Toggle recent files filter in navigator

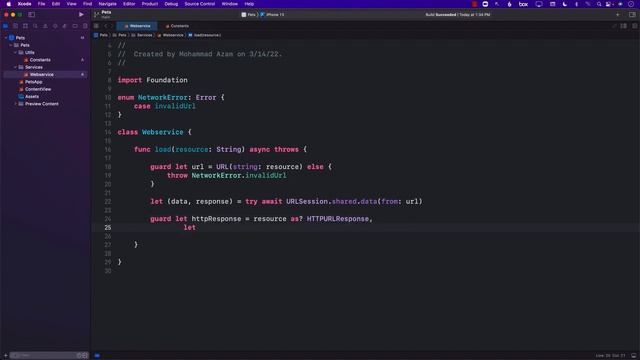click(x=80, y=356)
